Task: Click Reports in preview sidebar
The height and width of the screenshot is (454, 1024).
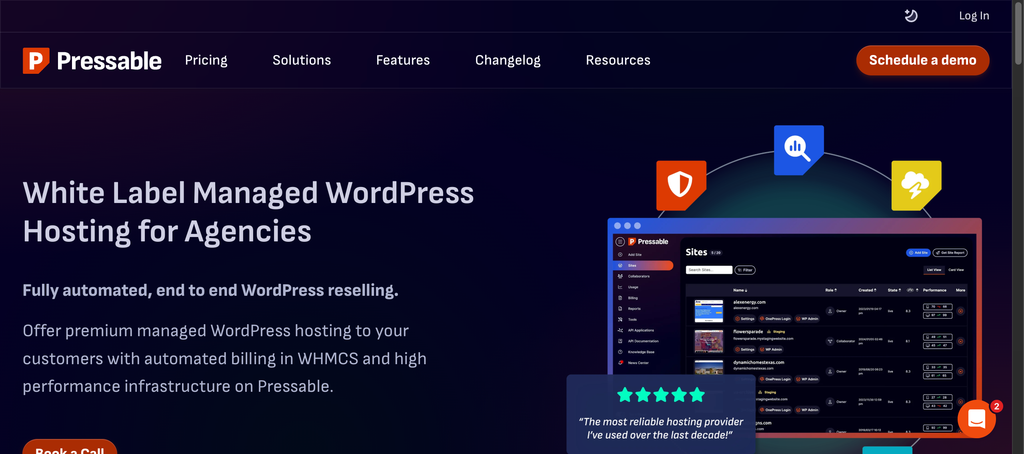Action: 629,308
